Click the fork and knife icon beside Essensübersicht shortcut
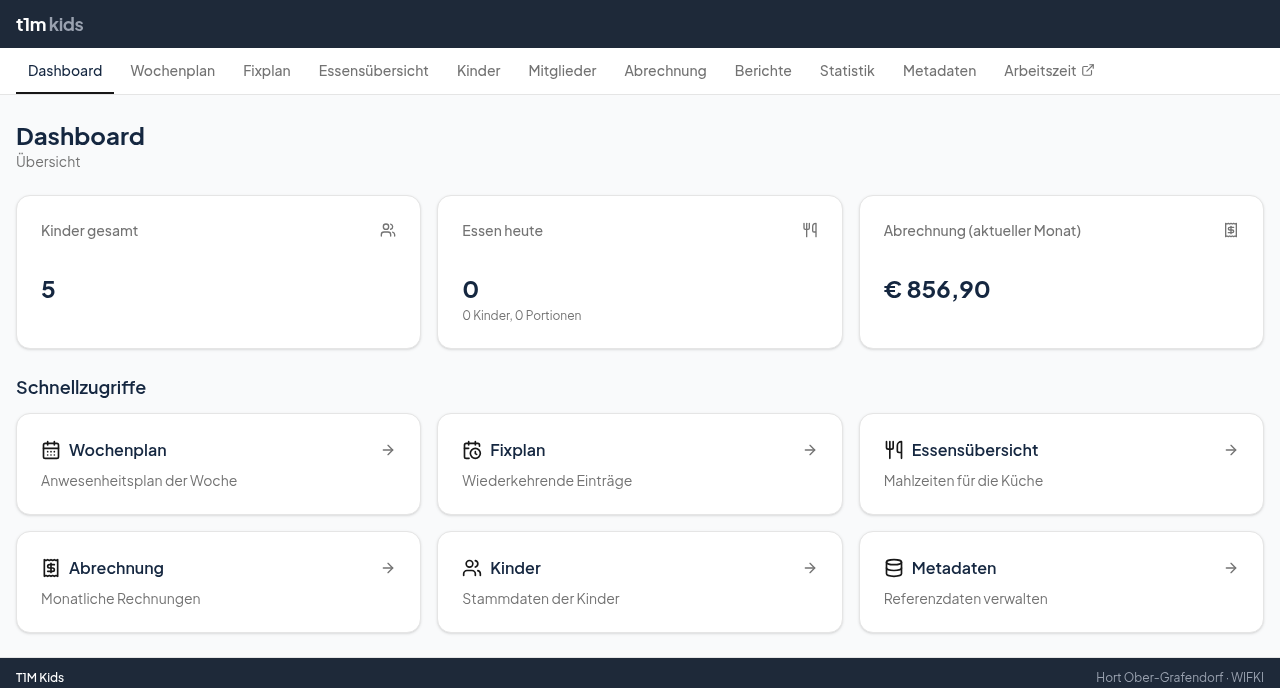1280x688 pixels. [894, 450]
